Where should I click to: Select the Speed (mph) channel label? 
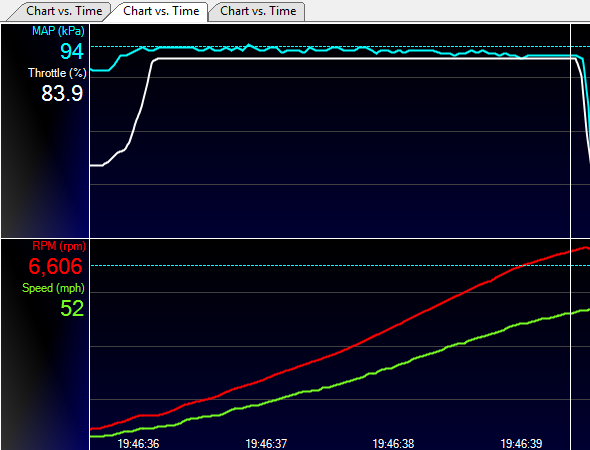click(53, 288)
